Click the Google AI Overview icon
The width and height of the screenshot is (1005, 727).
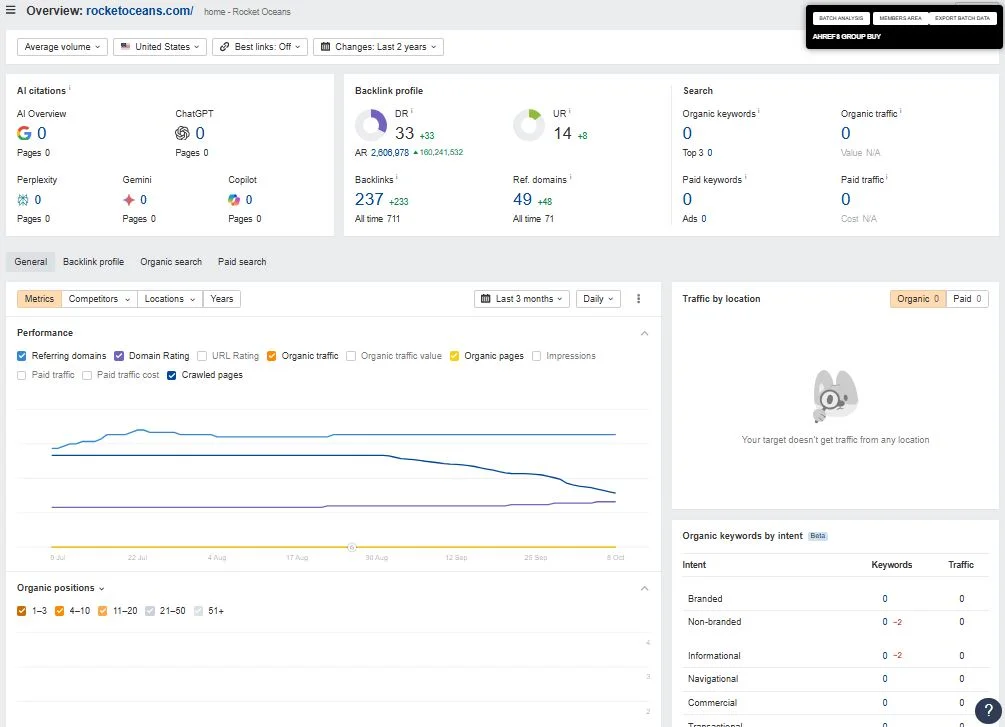tap(24, 133)
